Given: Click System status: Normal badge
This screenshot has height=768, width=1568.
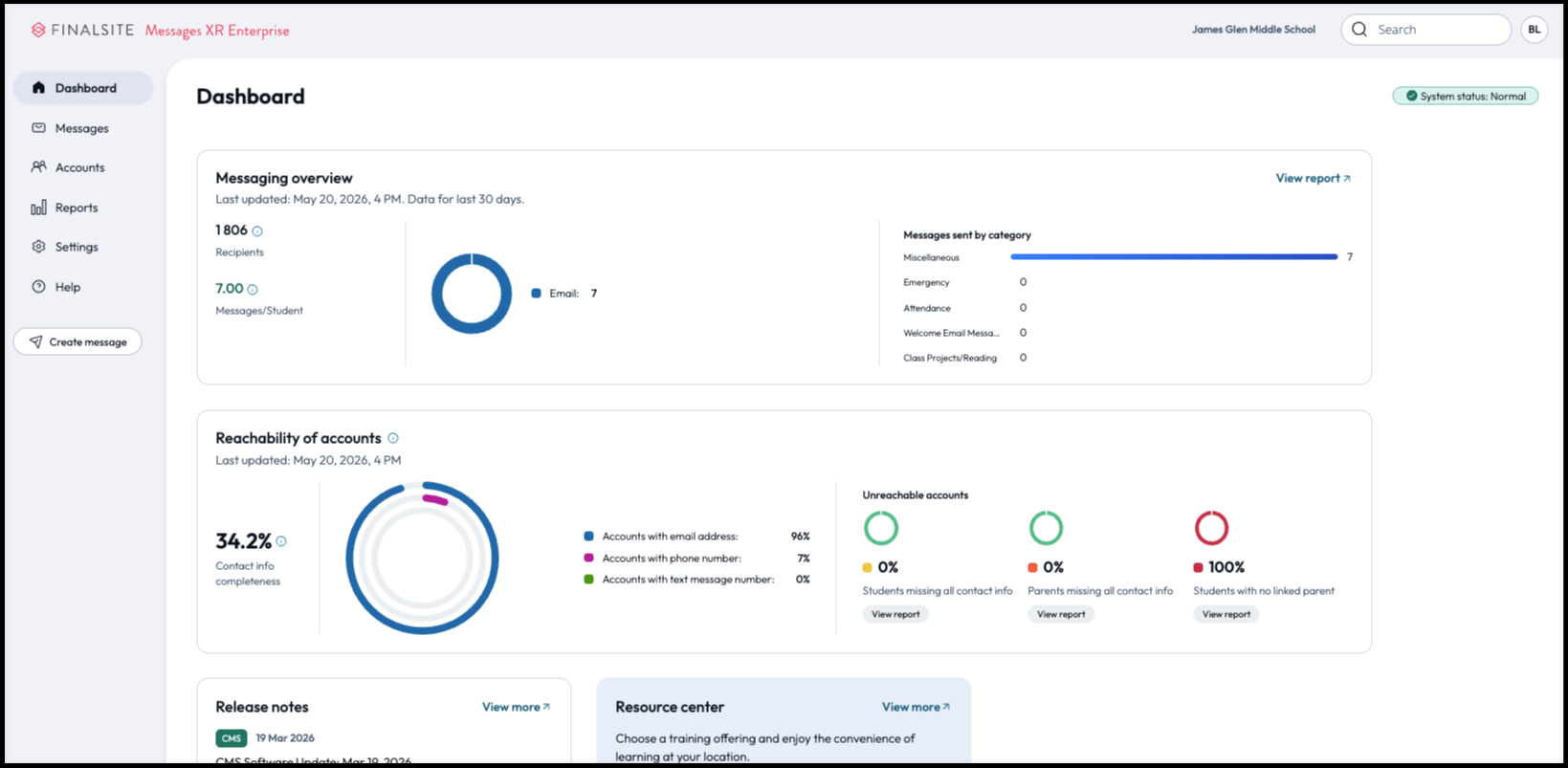Looking at the screenshot, I should tap(1465, 96).
